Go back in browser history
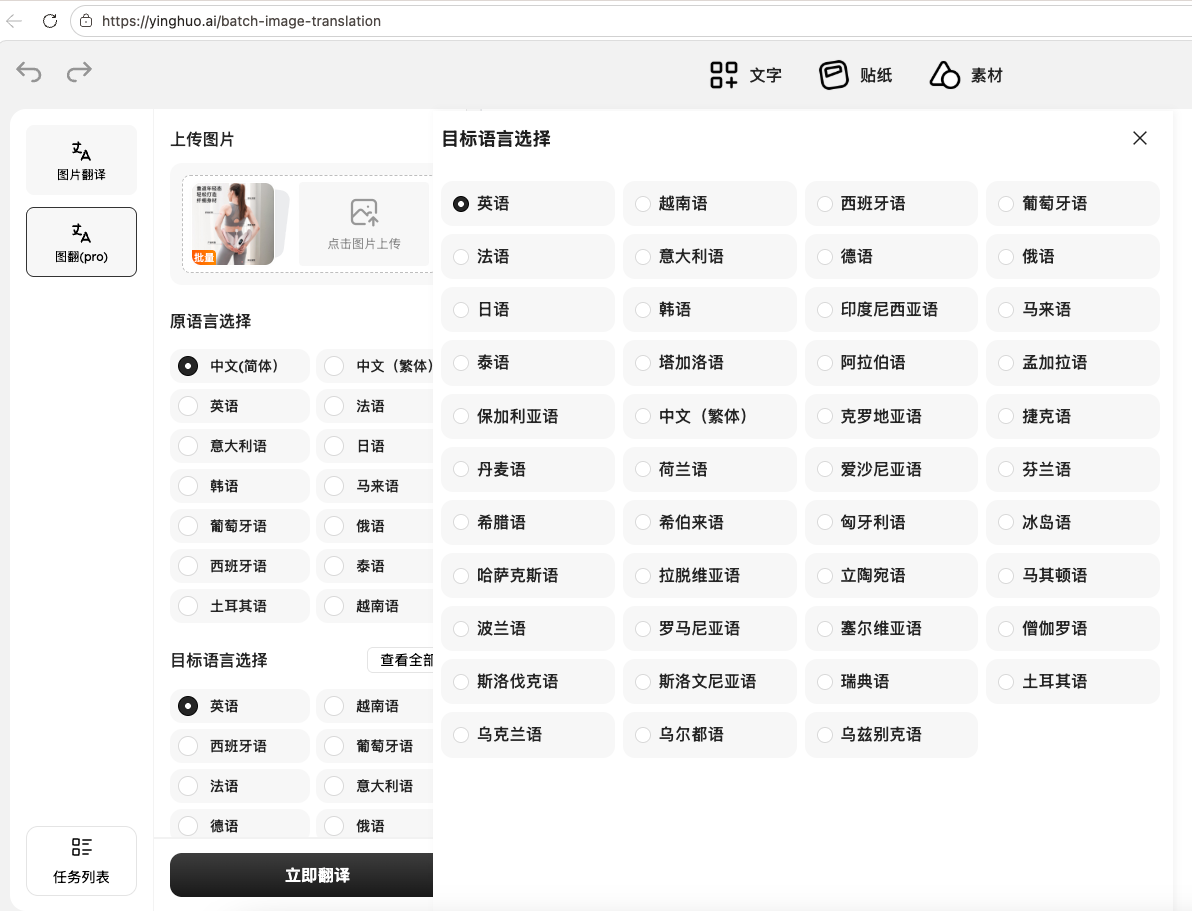 click(x=14, y=21)
